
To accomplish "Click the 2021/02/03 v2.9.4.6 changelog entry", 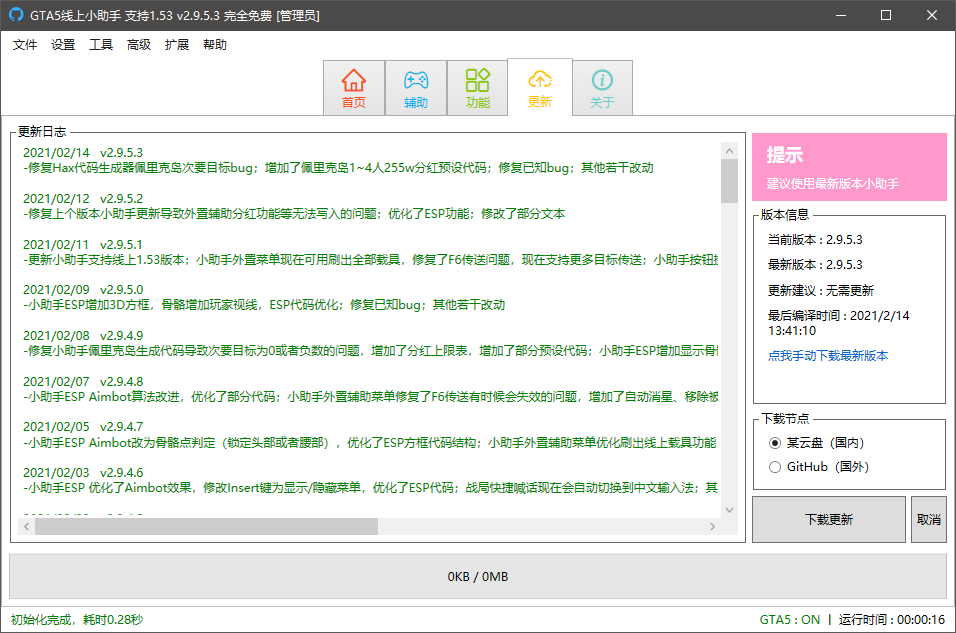I will point(371,480).
